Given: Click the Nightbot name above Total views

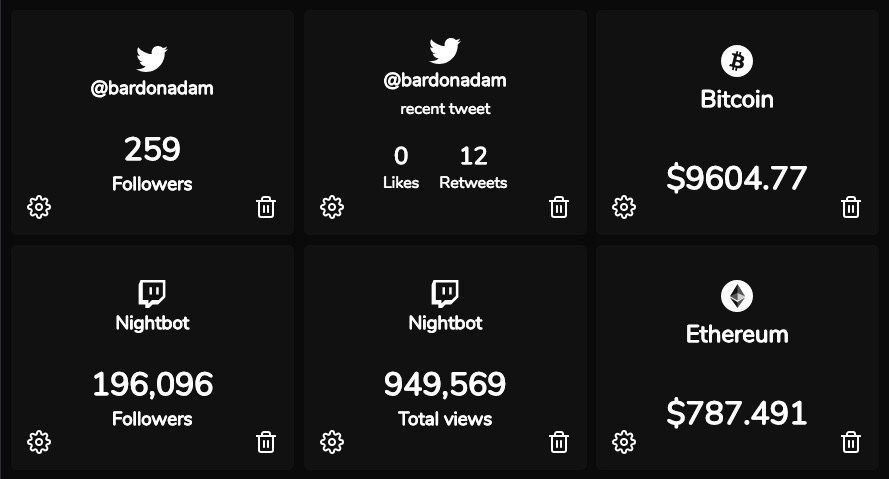Looking at the screenshot, I should pyautogui.click(x=445, y=323).
